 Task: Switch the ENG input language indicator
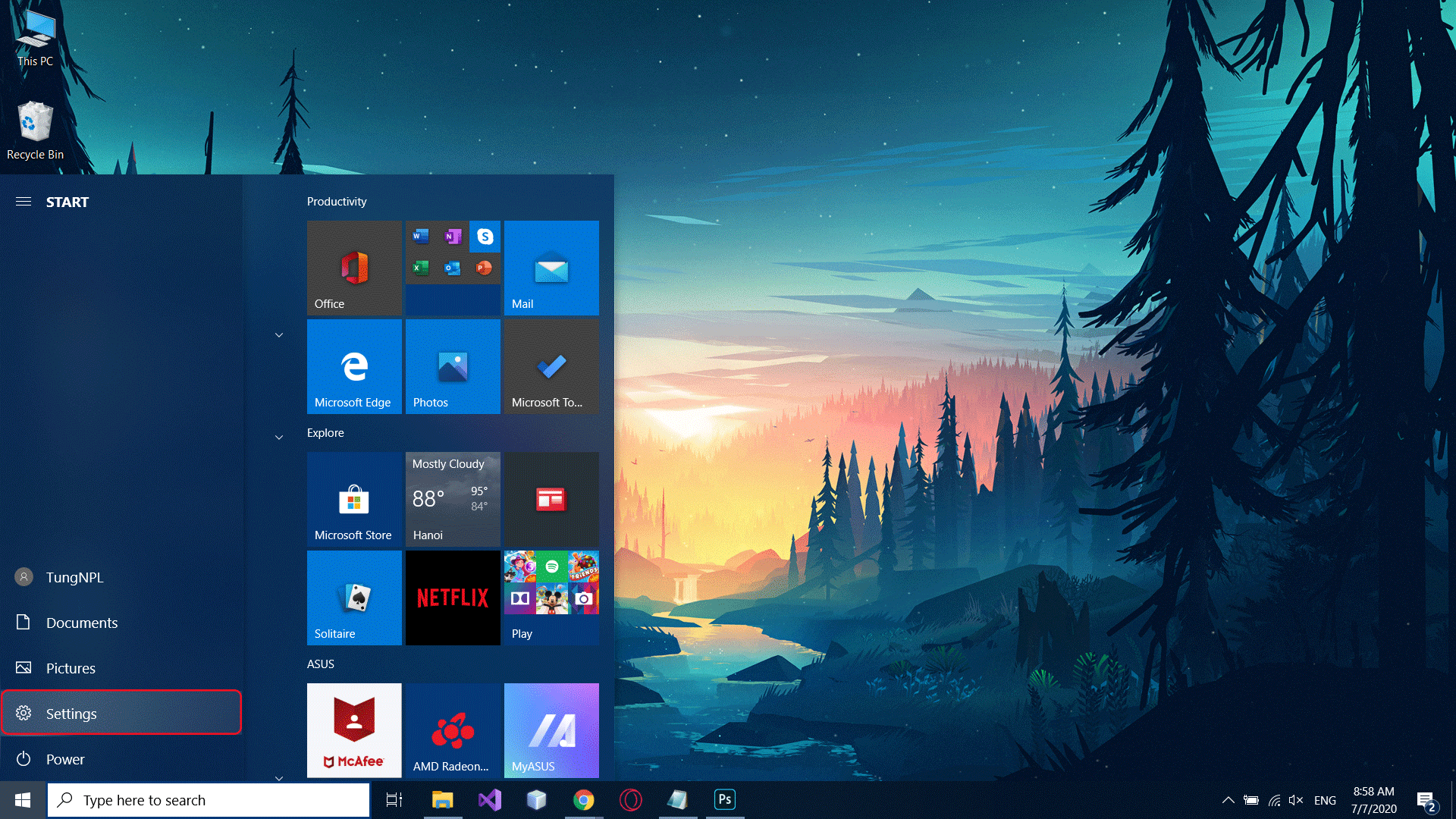coord(1325,800)
